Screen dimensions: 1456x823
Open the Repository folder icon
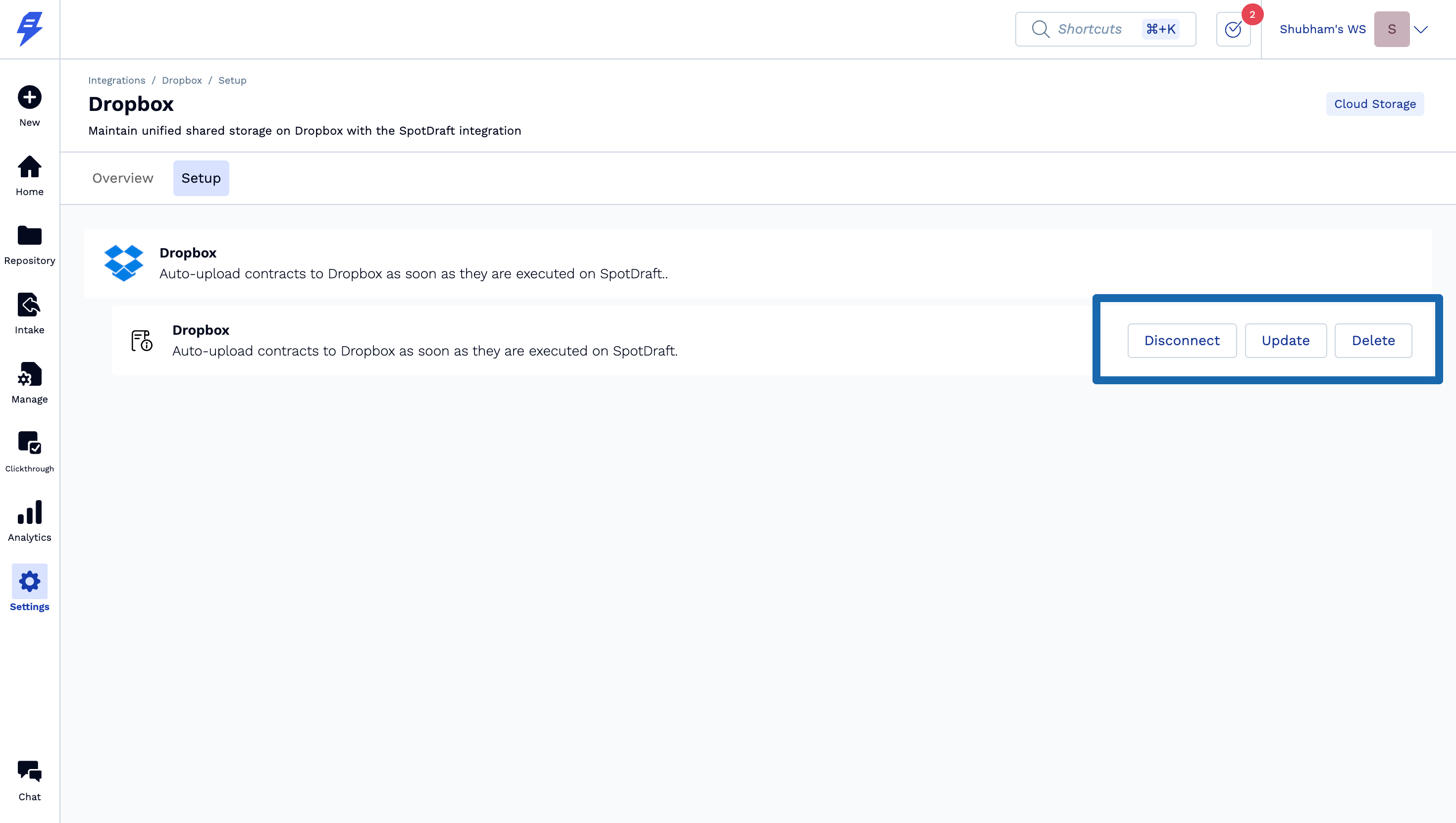pos(29,236)
